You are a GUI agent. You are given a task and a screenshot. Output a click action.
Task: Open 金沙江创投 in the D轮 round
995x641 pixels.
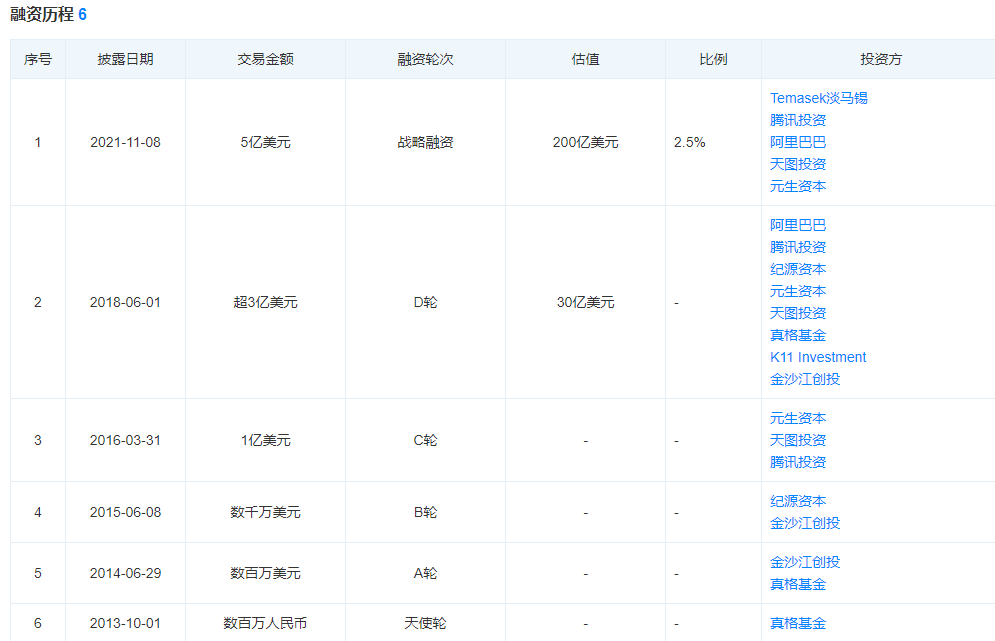click(x=802, y=379)
